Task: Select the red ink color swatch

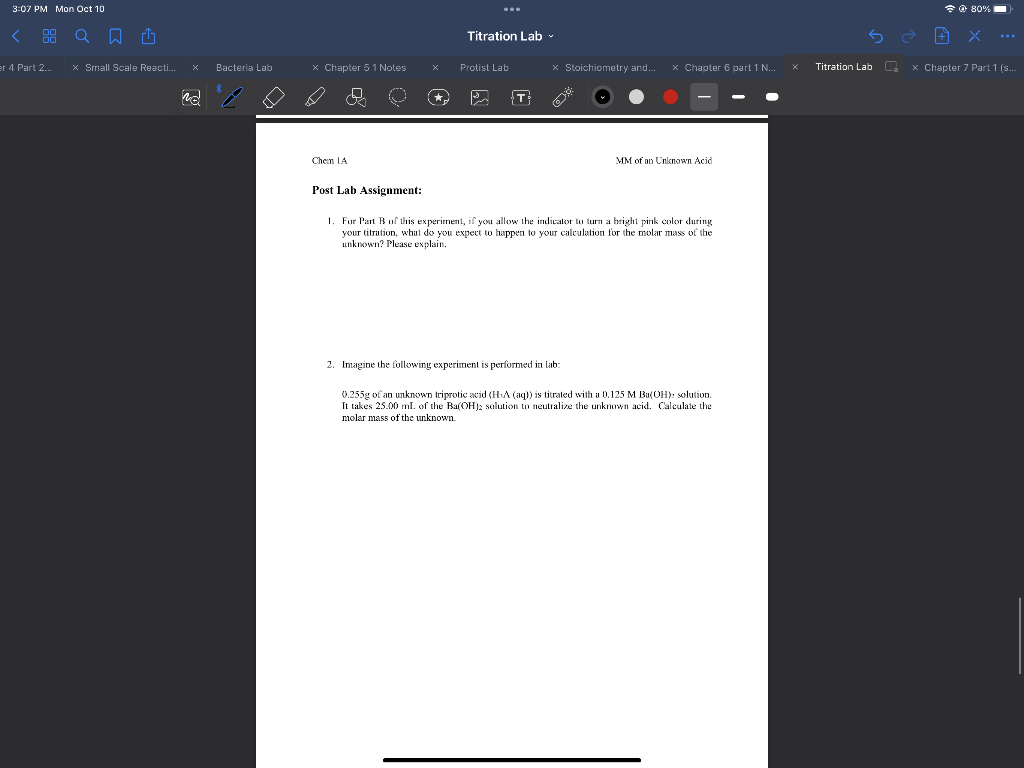Action: point(669,96)
